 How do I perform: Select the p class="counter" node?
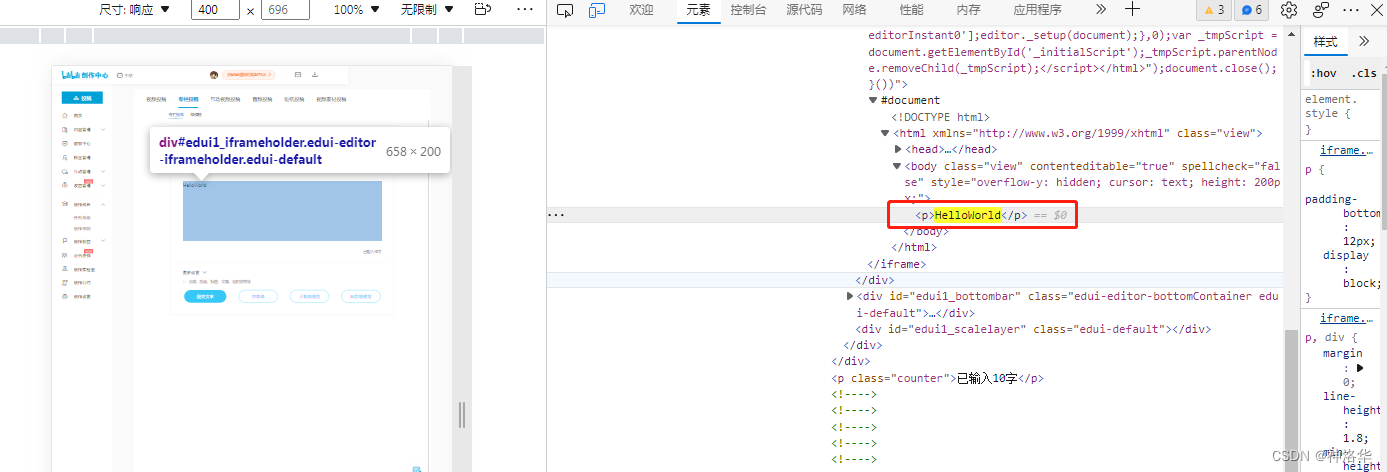click(x=938, y=378)
